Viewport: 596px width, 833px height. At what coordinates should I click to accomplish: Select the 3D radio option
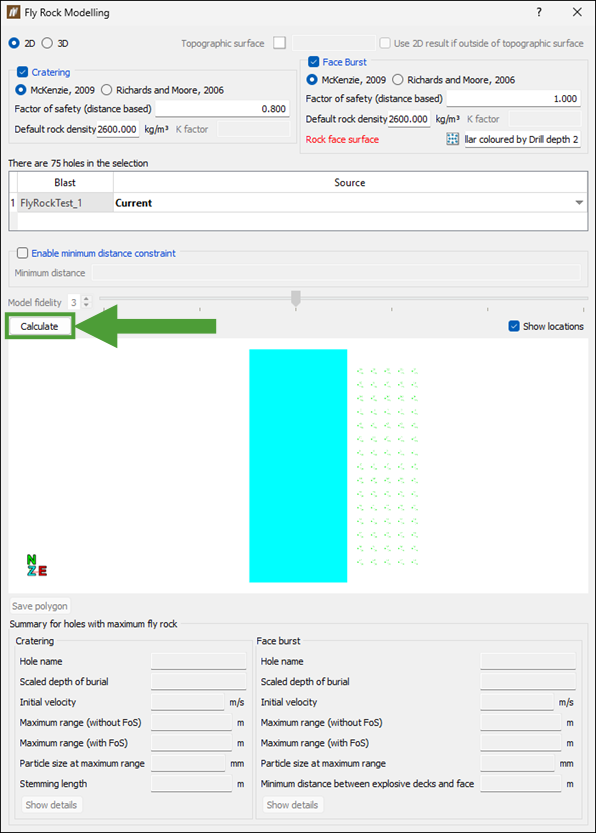coord(47,43)
